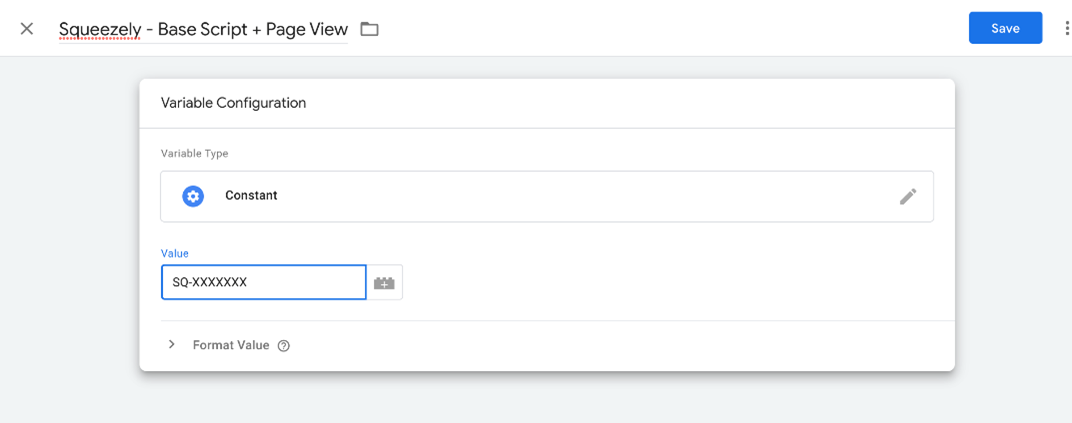Open the folder icon beside the variable name
Image resolution: width=1072 pixels, height=423 pixels.
[370, 29]
